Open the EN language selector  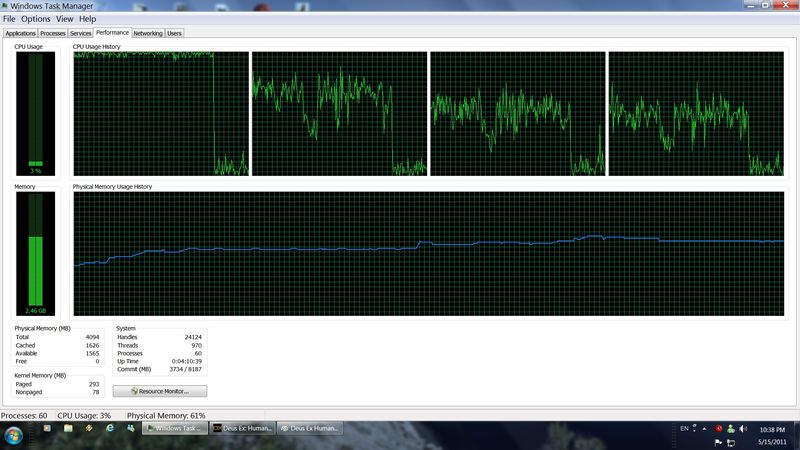tap(684, 428)
